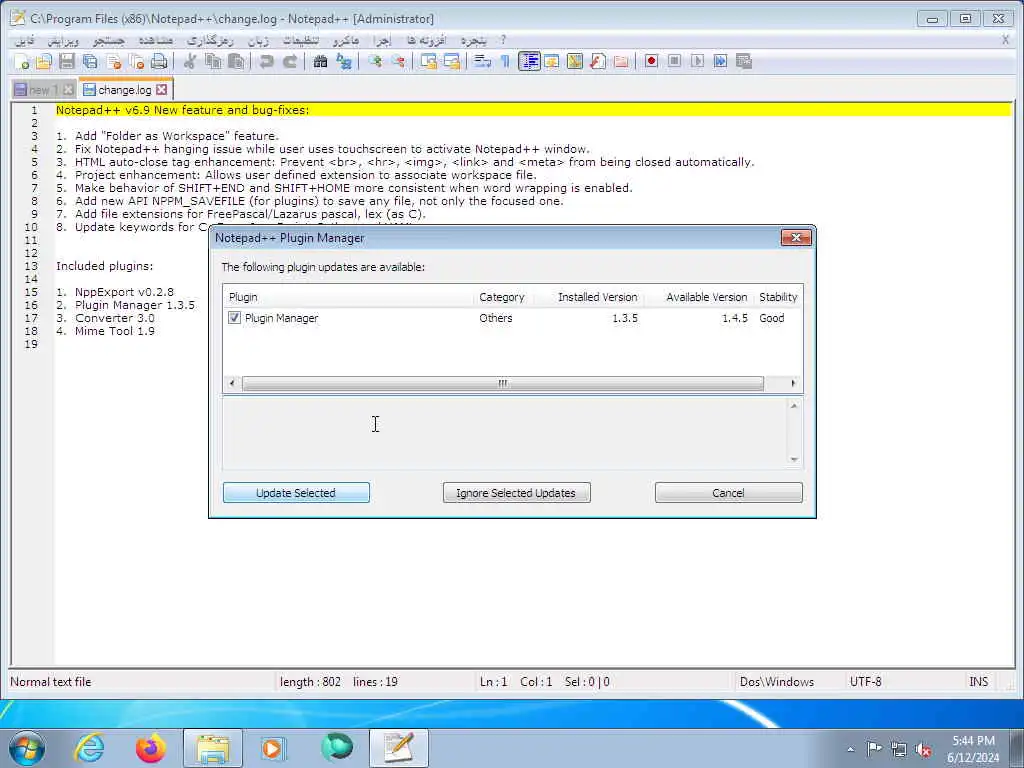
Task: Open the افزونه ها (Plugins) menu
Action: click(x=426, y=40)
